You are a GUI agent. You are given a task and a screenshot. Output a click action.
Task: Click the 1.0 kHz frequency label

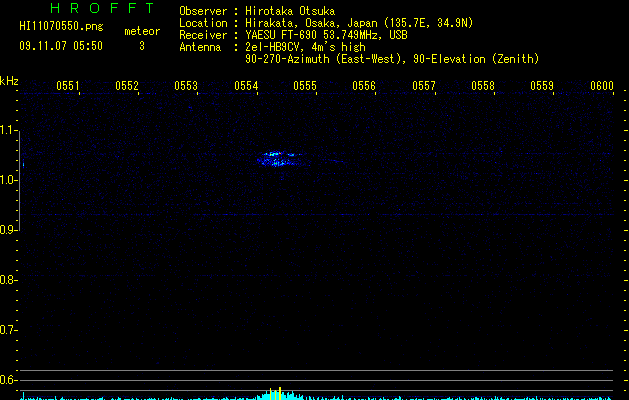pos(8,180)
